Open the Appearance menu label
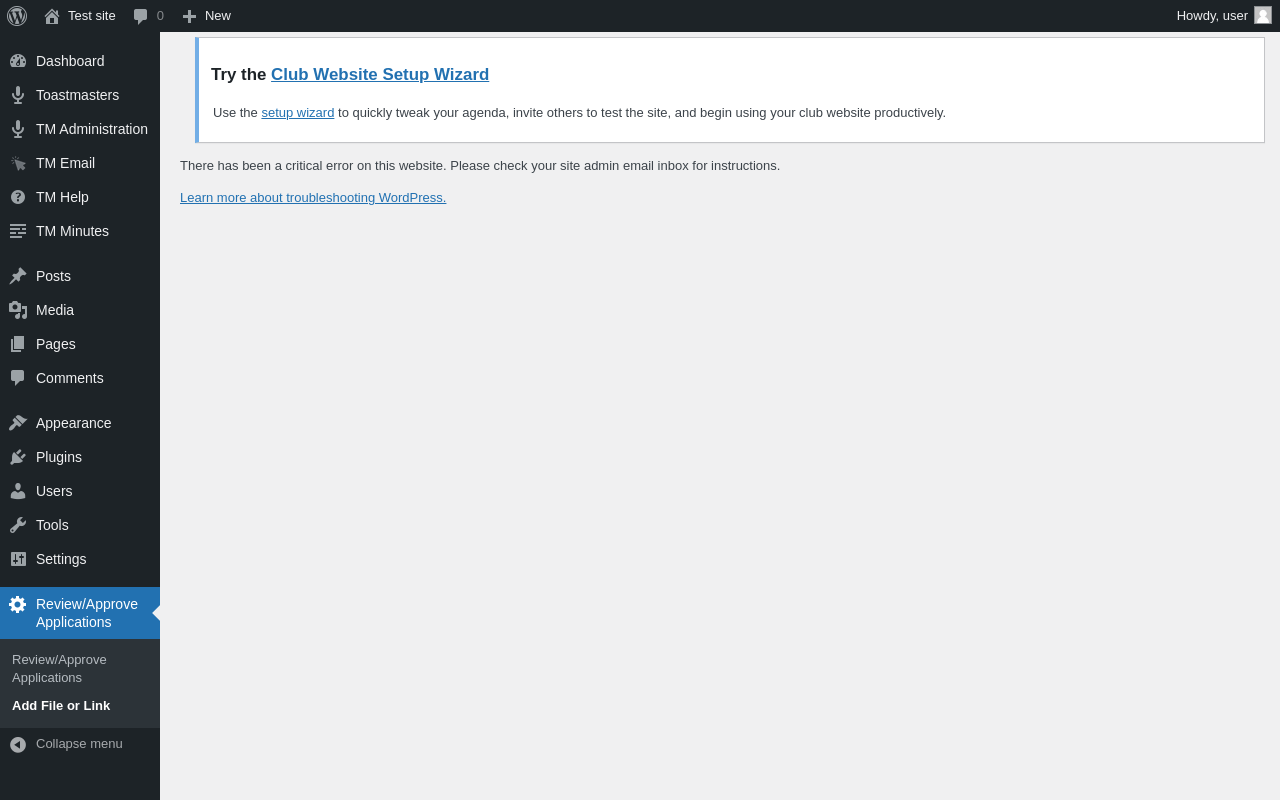 tap(74, 423)
